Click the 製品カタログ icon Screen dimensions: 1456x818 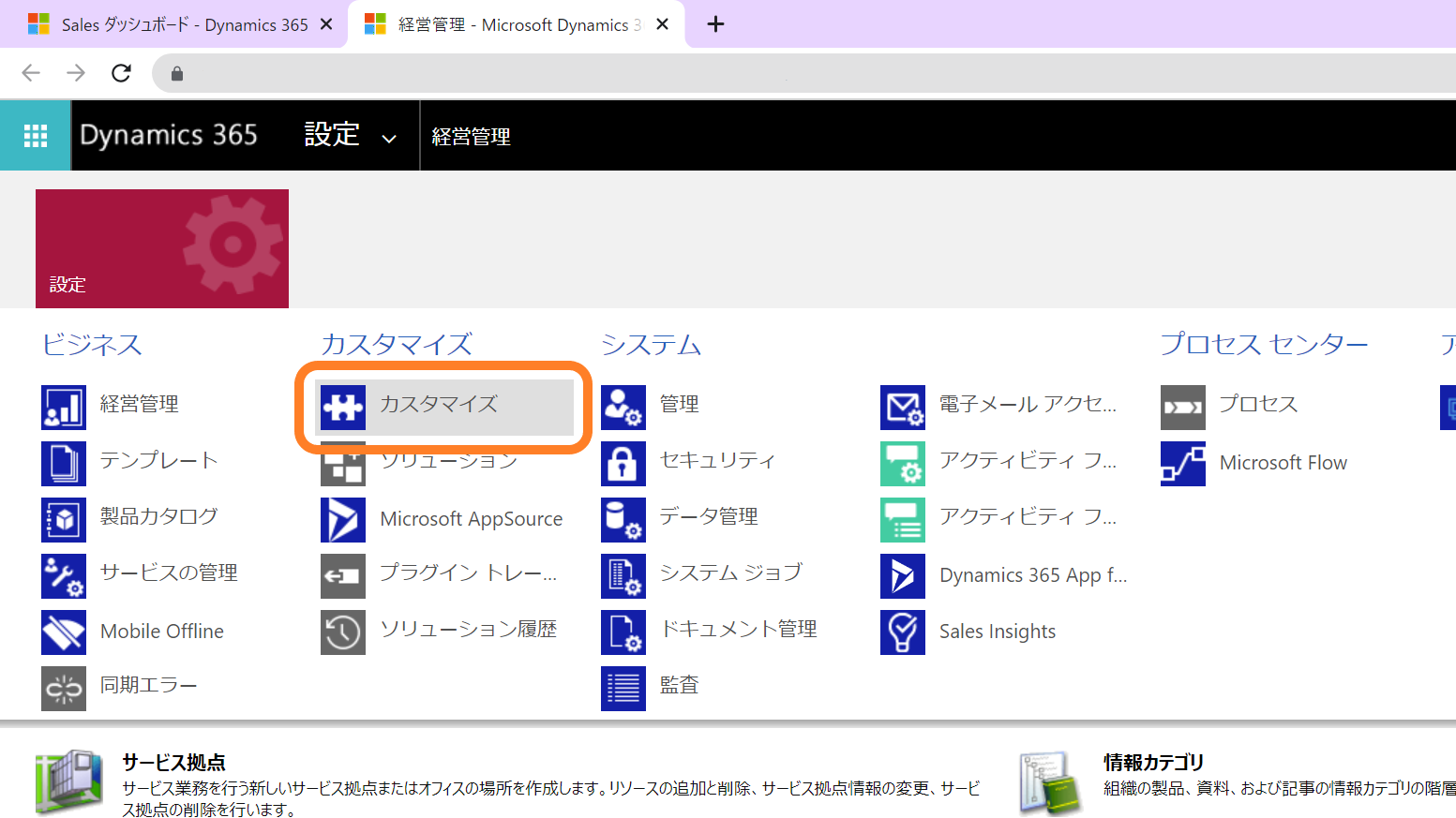coord(64,520)
